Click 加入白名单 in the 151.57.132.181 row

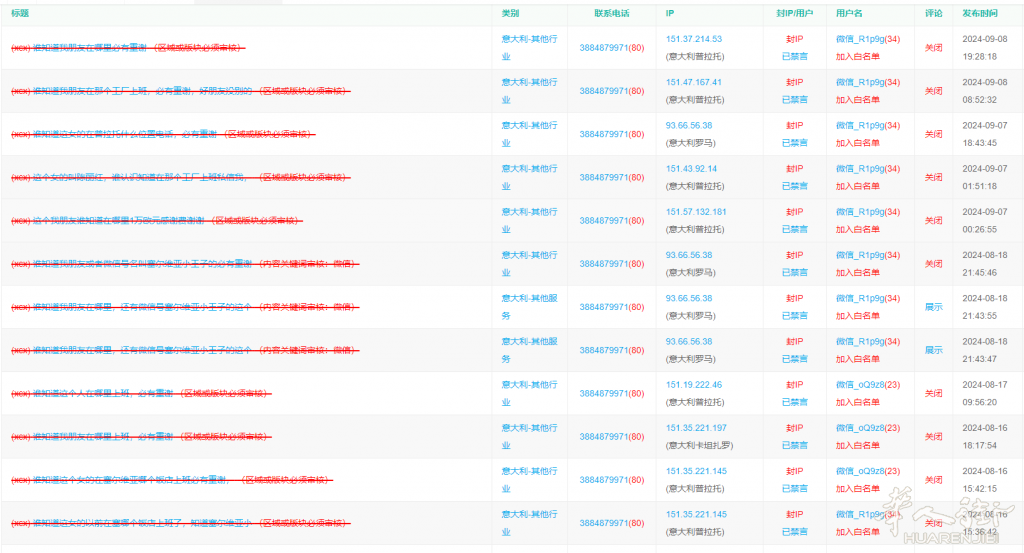point(858,229)
